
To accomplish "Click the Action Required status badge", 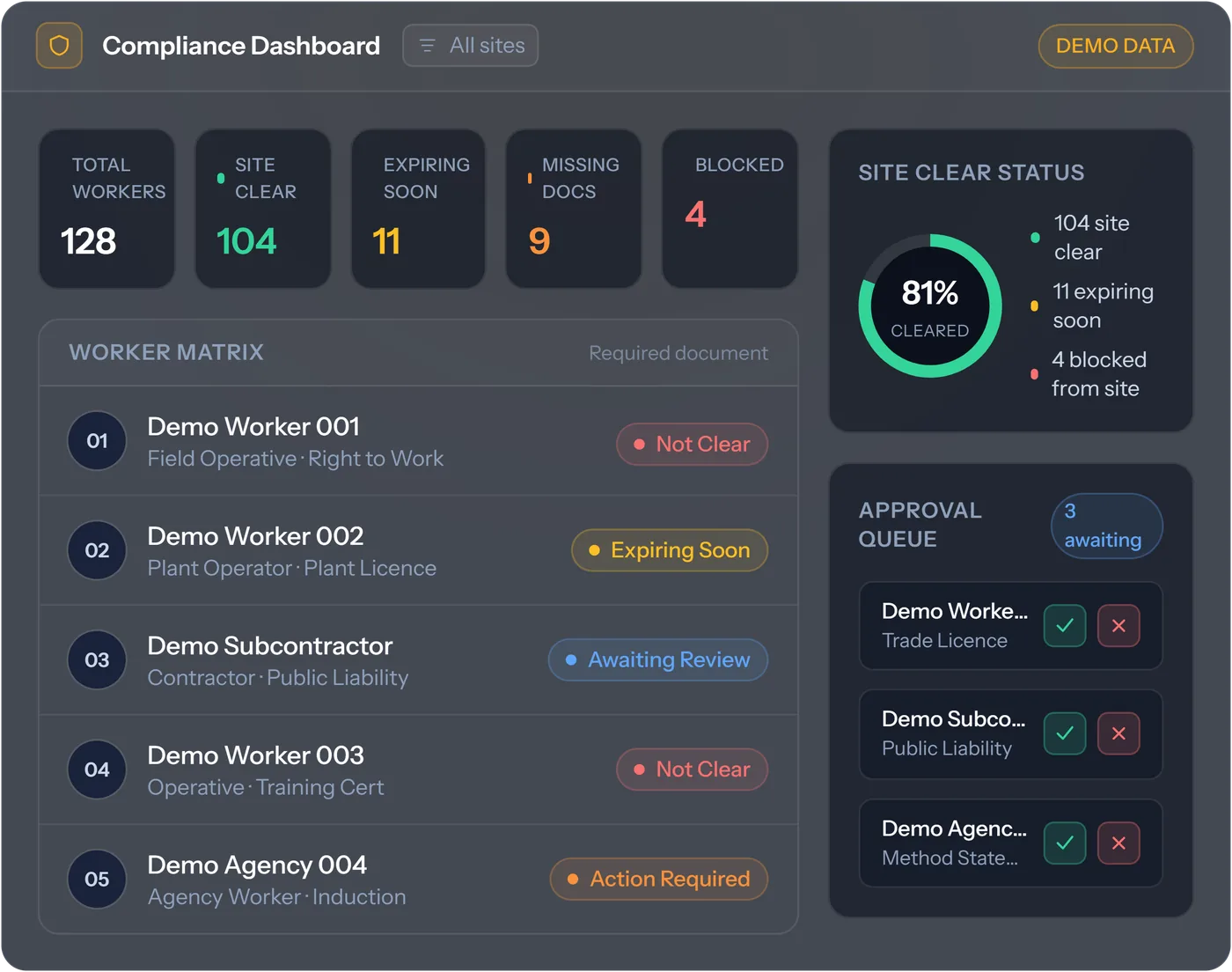I will 659,879.
